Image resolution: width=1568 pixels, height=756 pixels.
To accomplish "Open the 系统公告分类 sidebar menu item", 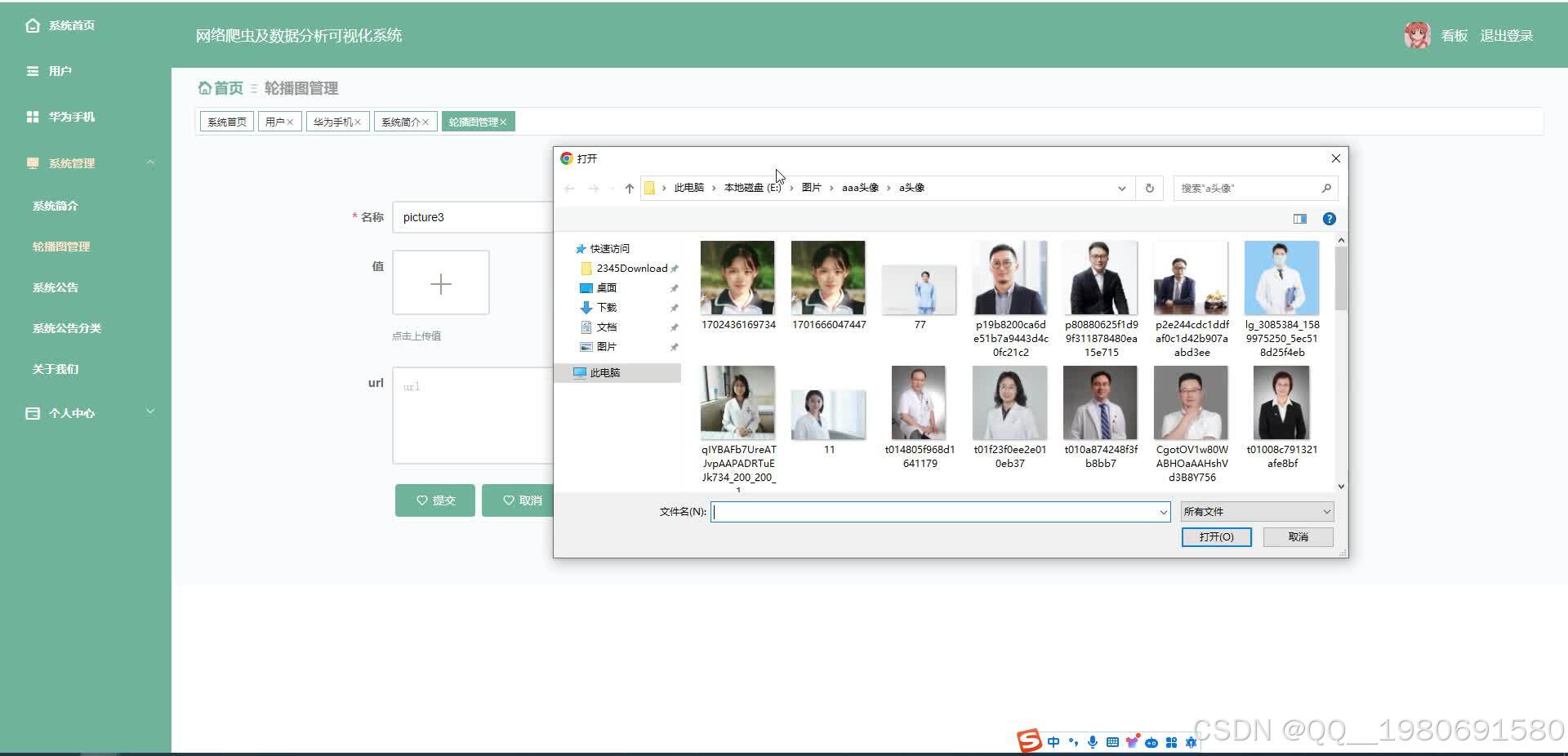I will coord(67,328).
